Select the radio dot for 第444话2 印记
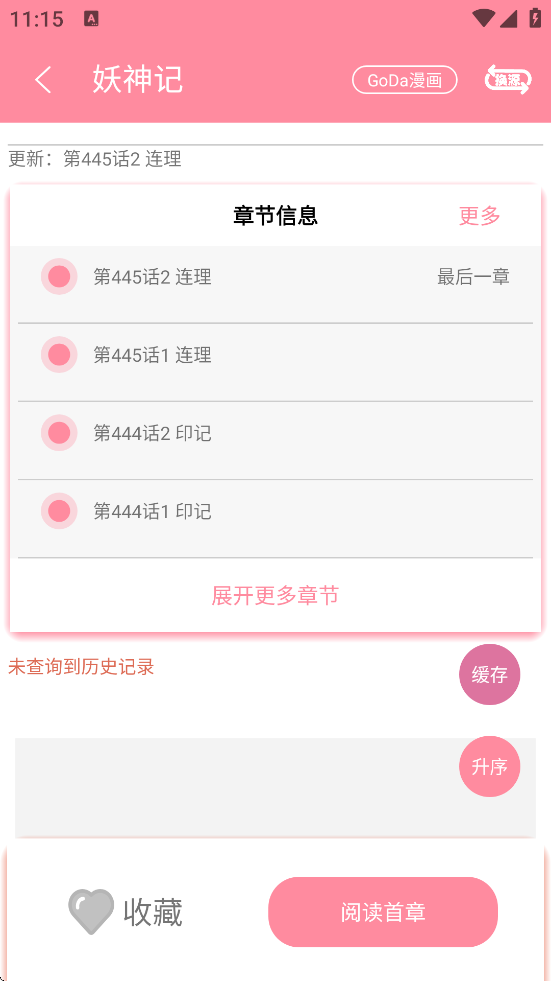 [x=59, y=433]
